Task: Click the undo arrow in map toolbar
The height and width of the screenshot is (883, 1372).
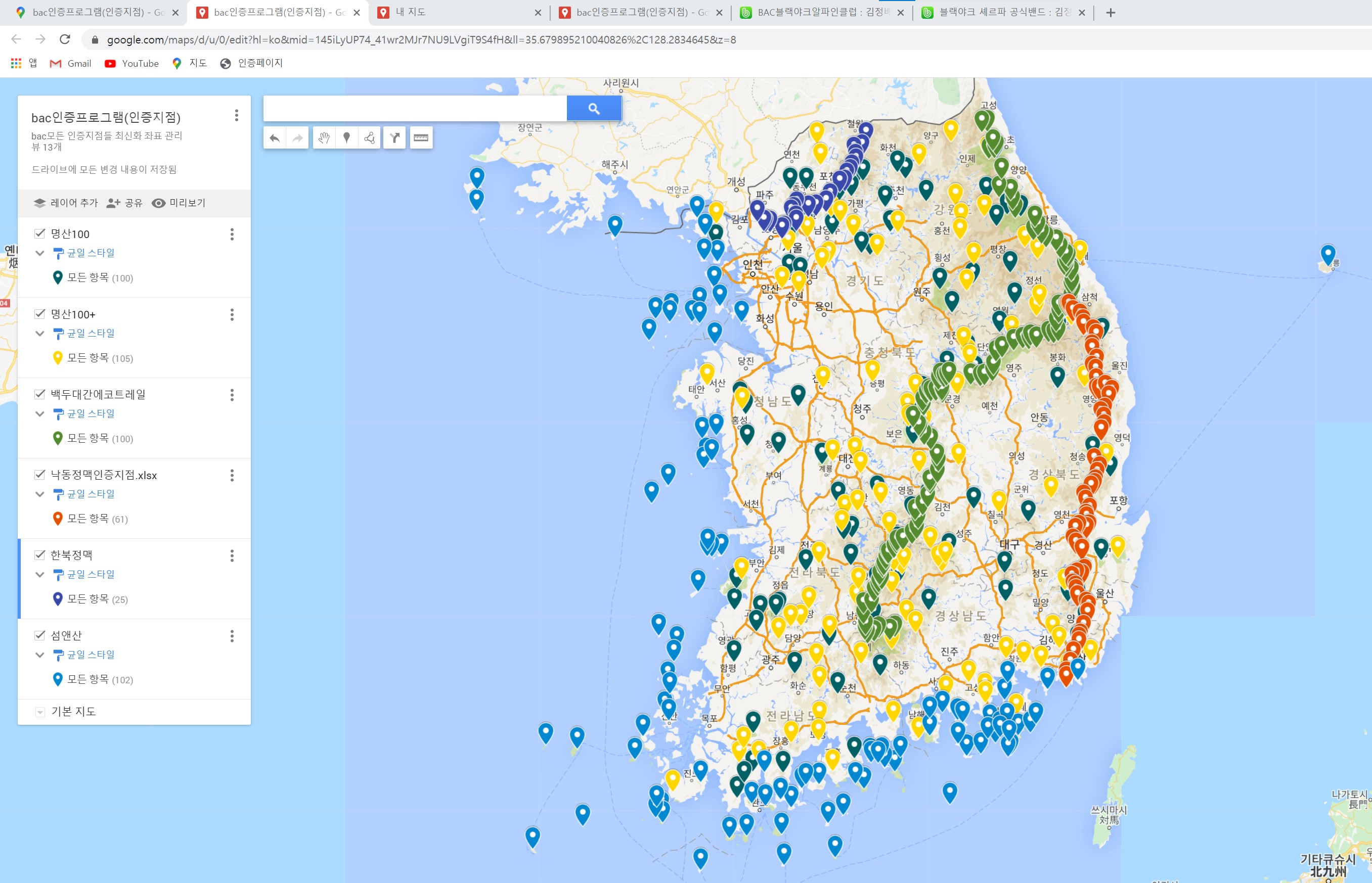Action: coord(275,138)
